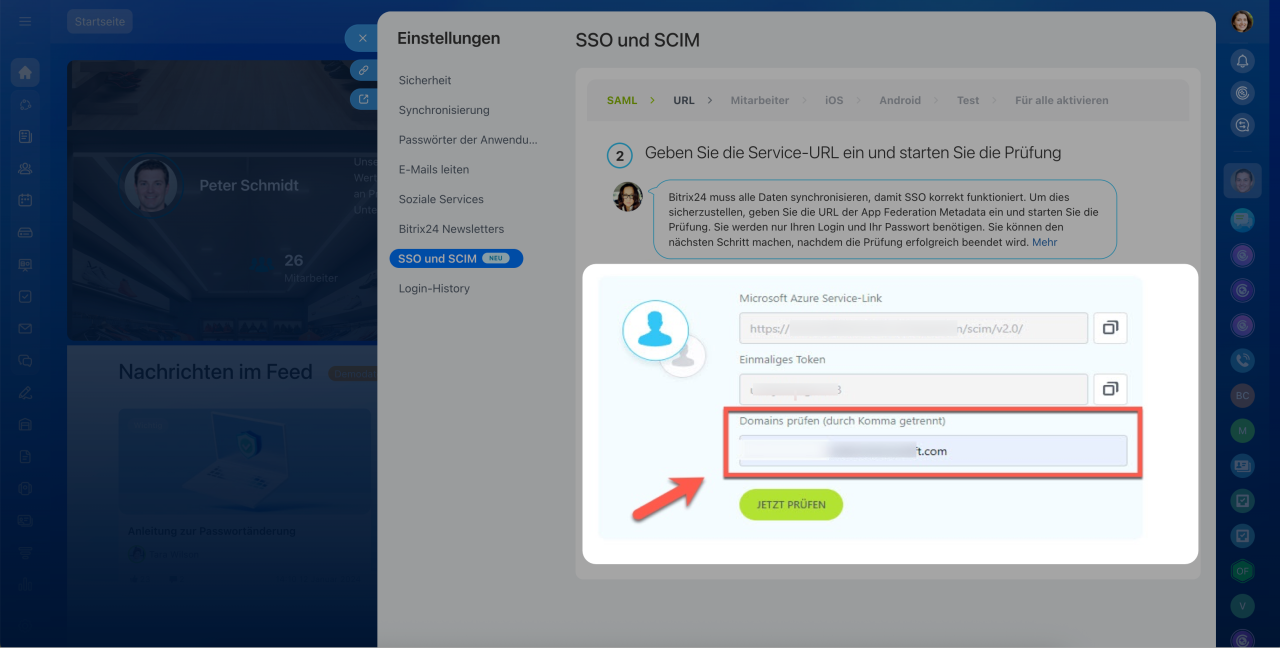1280x648 pixels.
Task: Open slider in new window icon
Action: (x=364, y=99)
